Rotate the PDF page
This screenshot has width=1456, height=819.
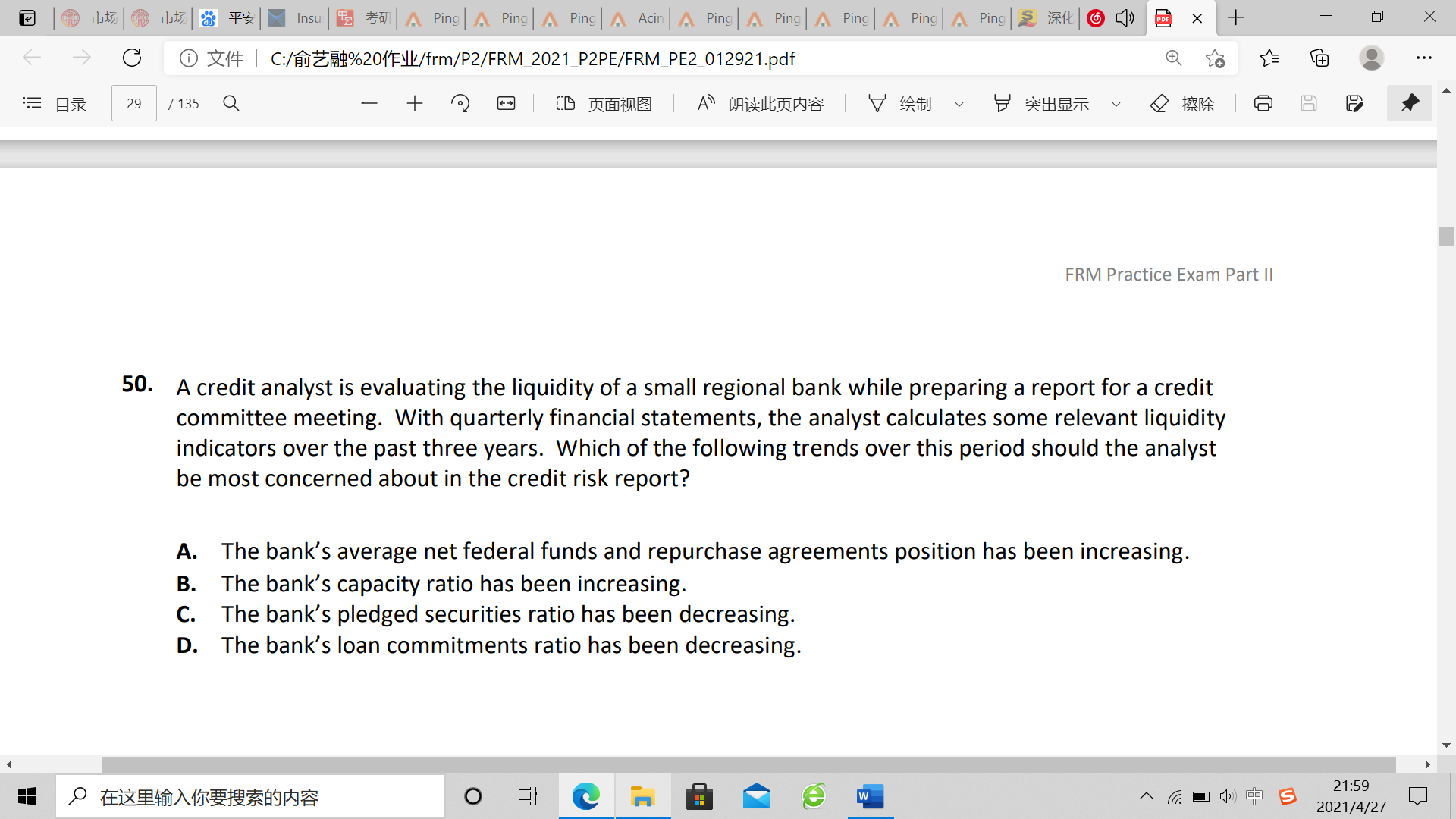(460, 104)
